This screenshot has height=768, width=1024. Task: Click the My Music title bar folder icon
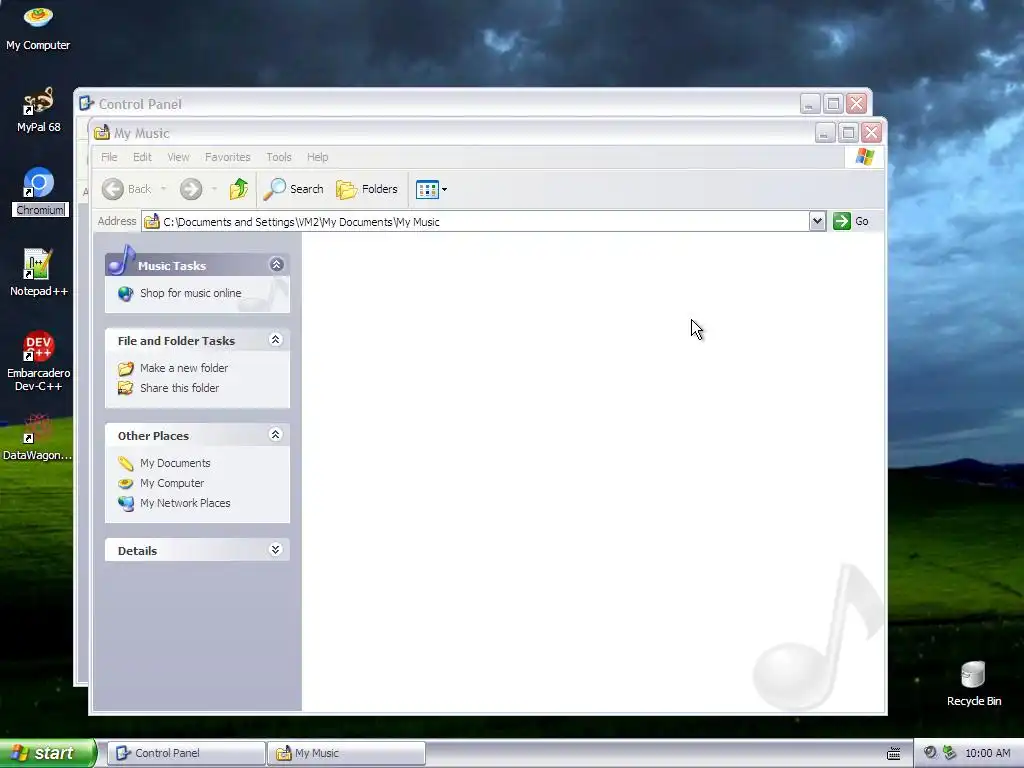101,133
